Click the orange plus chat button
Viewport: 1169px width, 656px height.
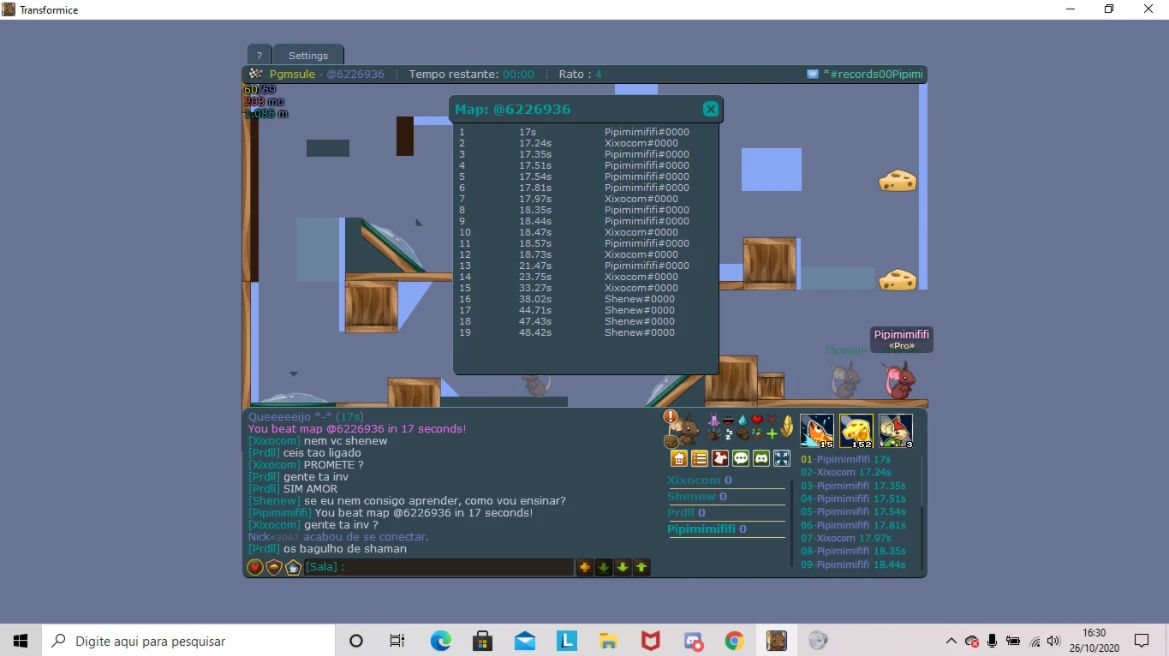pos(584,567)
